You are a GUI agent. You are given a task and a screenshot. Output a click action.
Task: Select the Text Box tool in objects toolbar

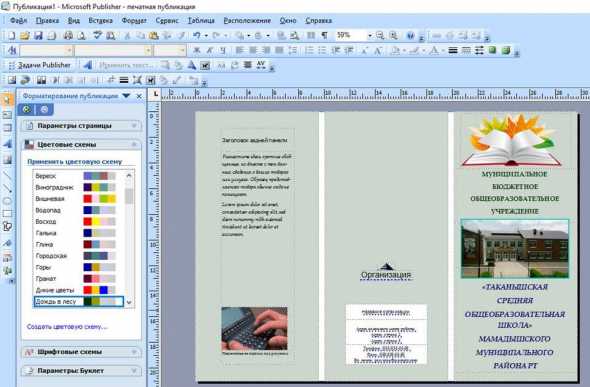[x=7, y=115]
